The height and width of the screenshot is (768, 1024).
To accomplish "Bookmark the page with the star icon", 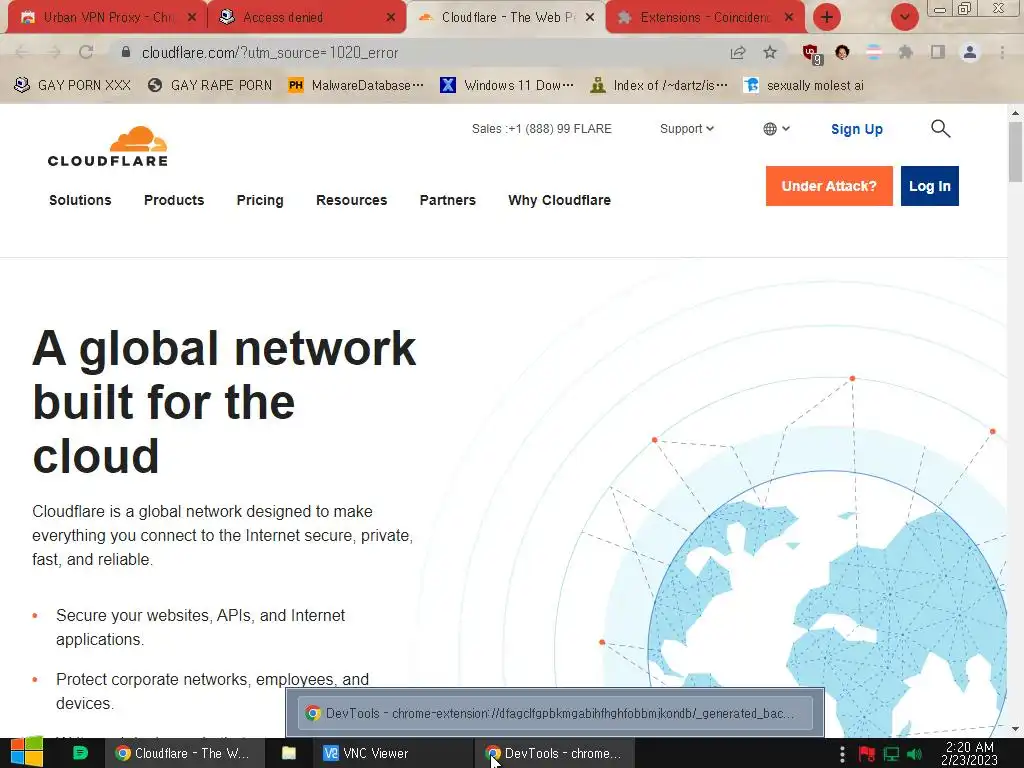I will (x=770, y=52).
